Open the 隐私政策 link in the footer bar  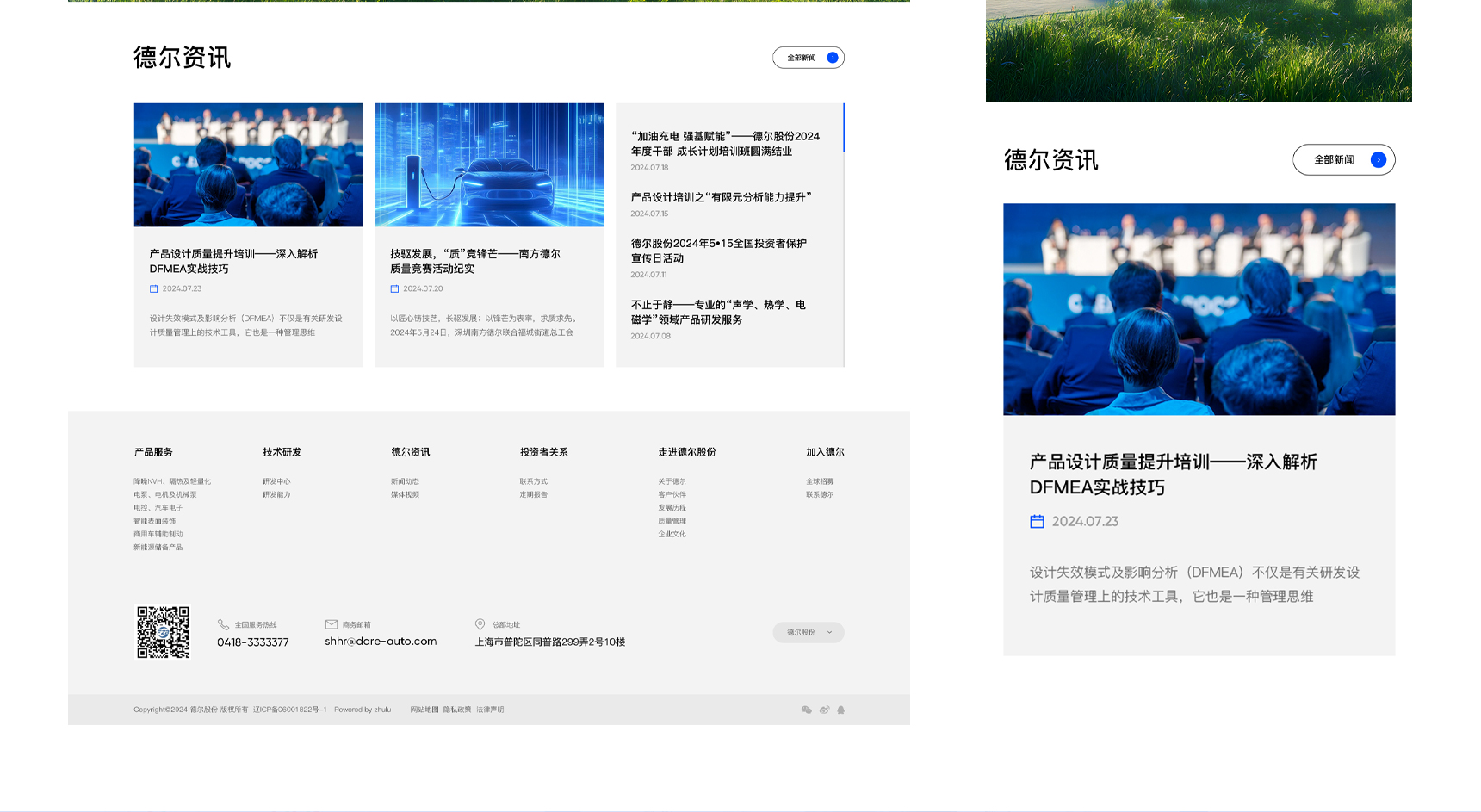(457, 710)
